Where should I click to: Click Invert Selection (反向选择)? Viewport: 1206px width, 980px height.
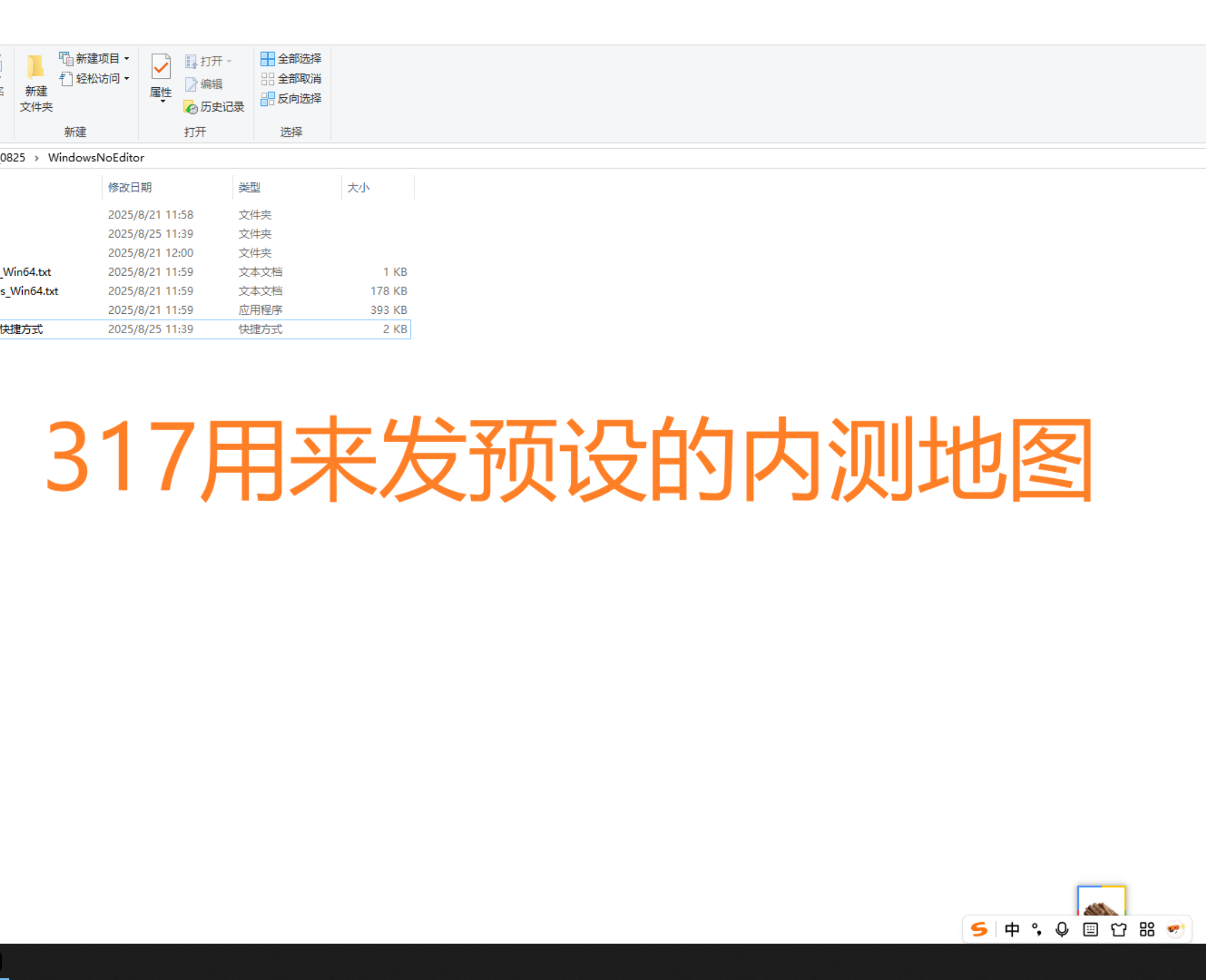click(x=291, y=99)
